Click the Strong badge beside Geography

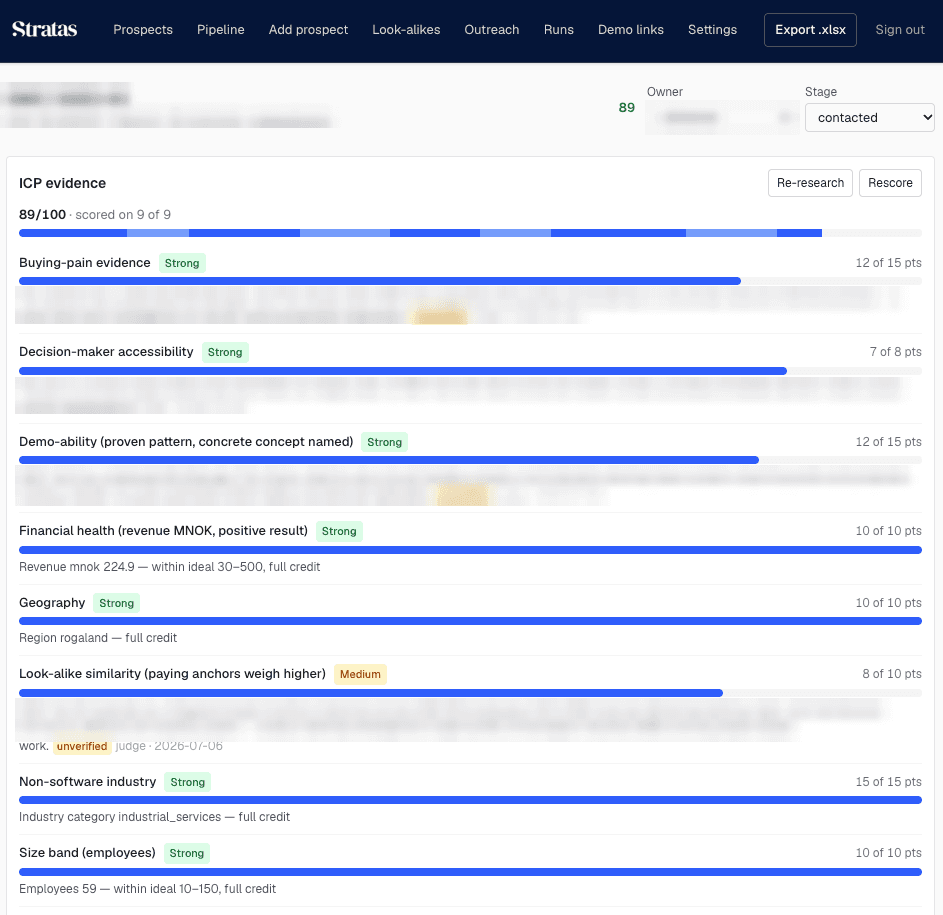[x=117, y=603]
